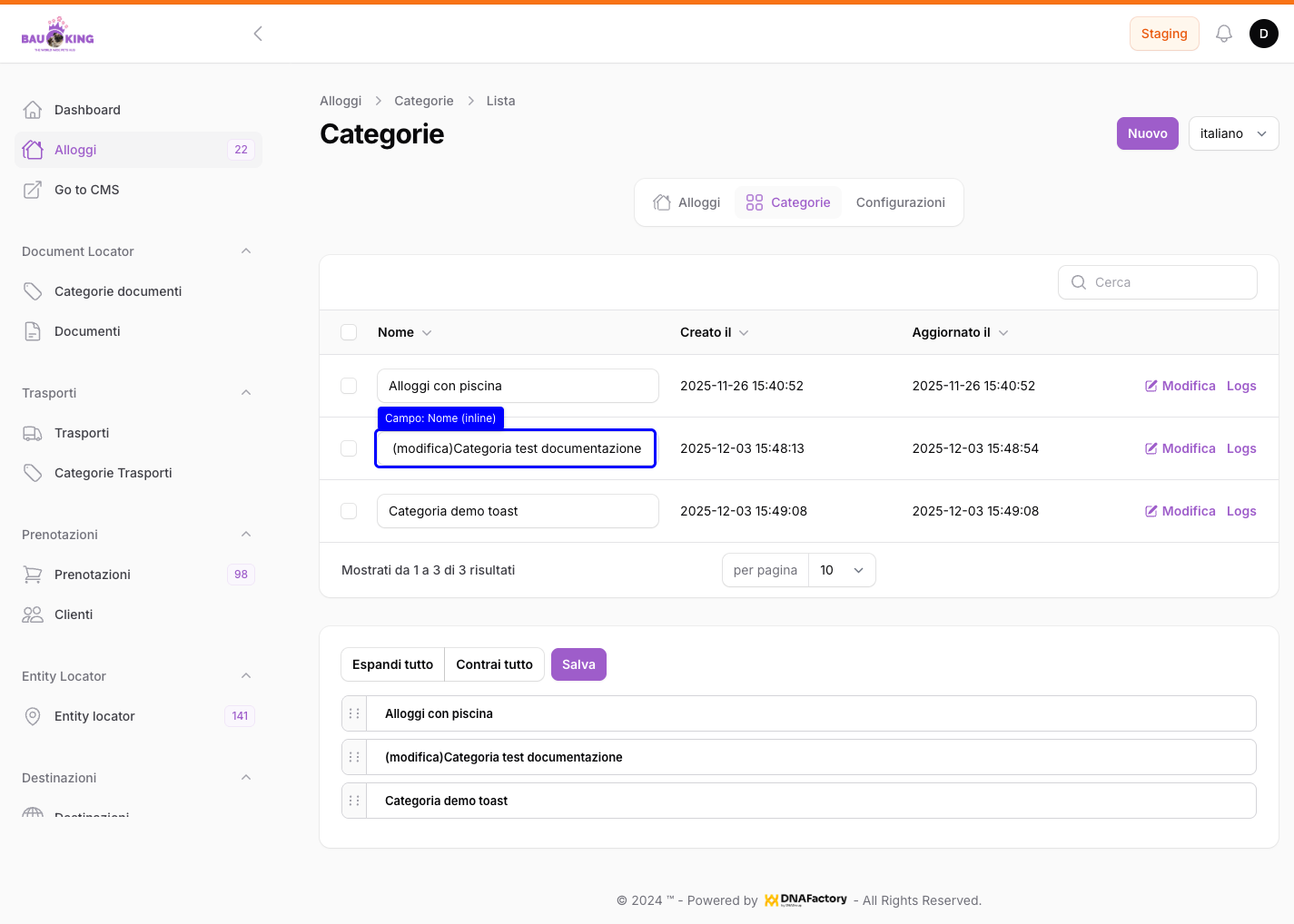Switch to the Alloggi tab

click(687, 202)
